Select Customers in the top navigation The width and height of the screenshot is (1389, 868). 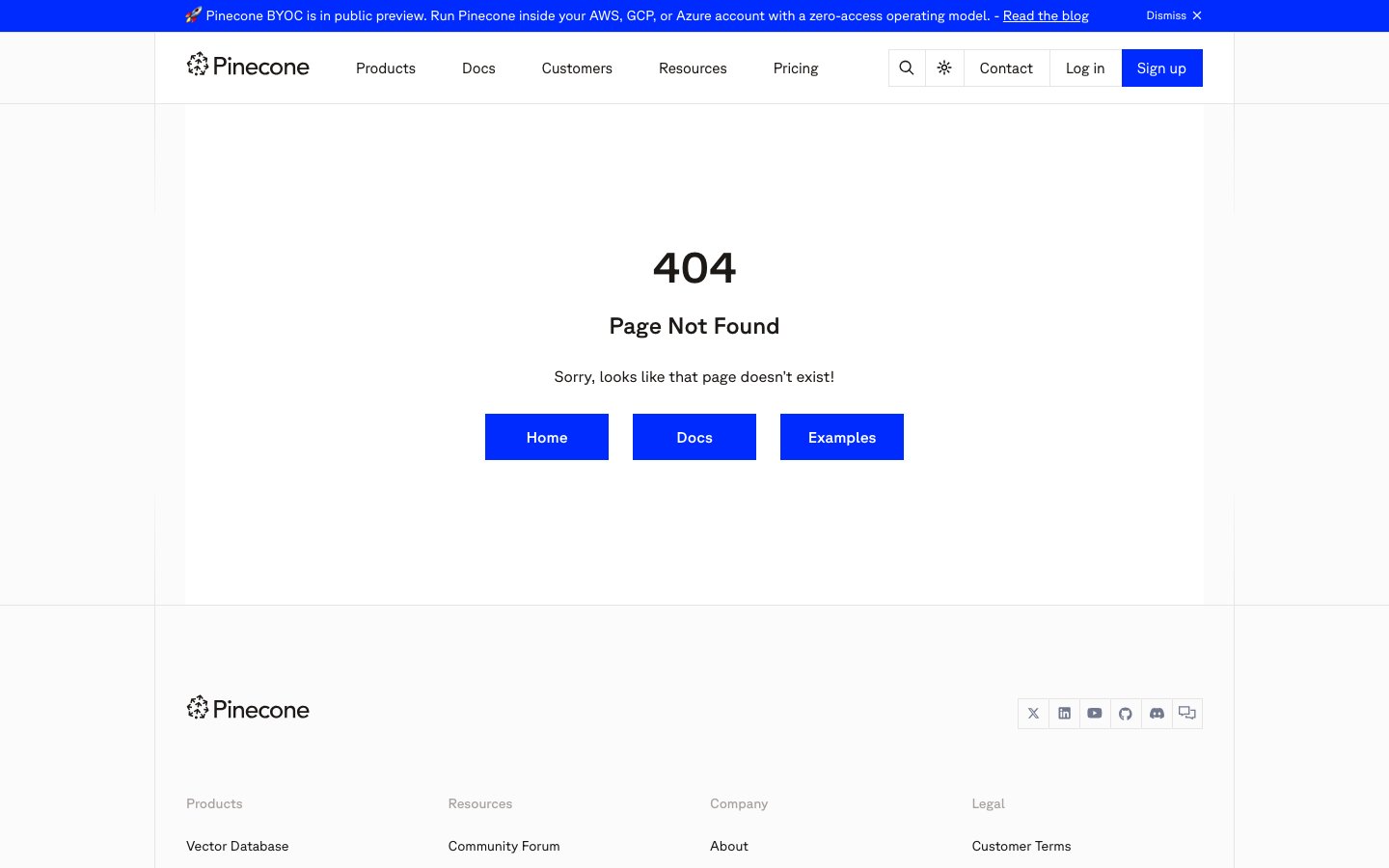click(x=577, y=68)
